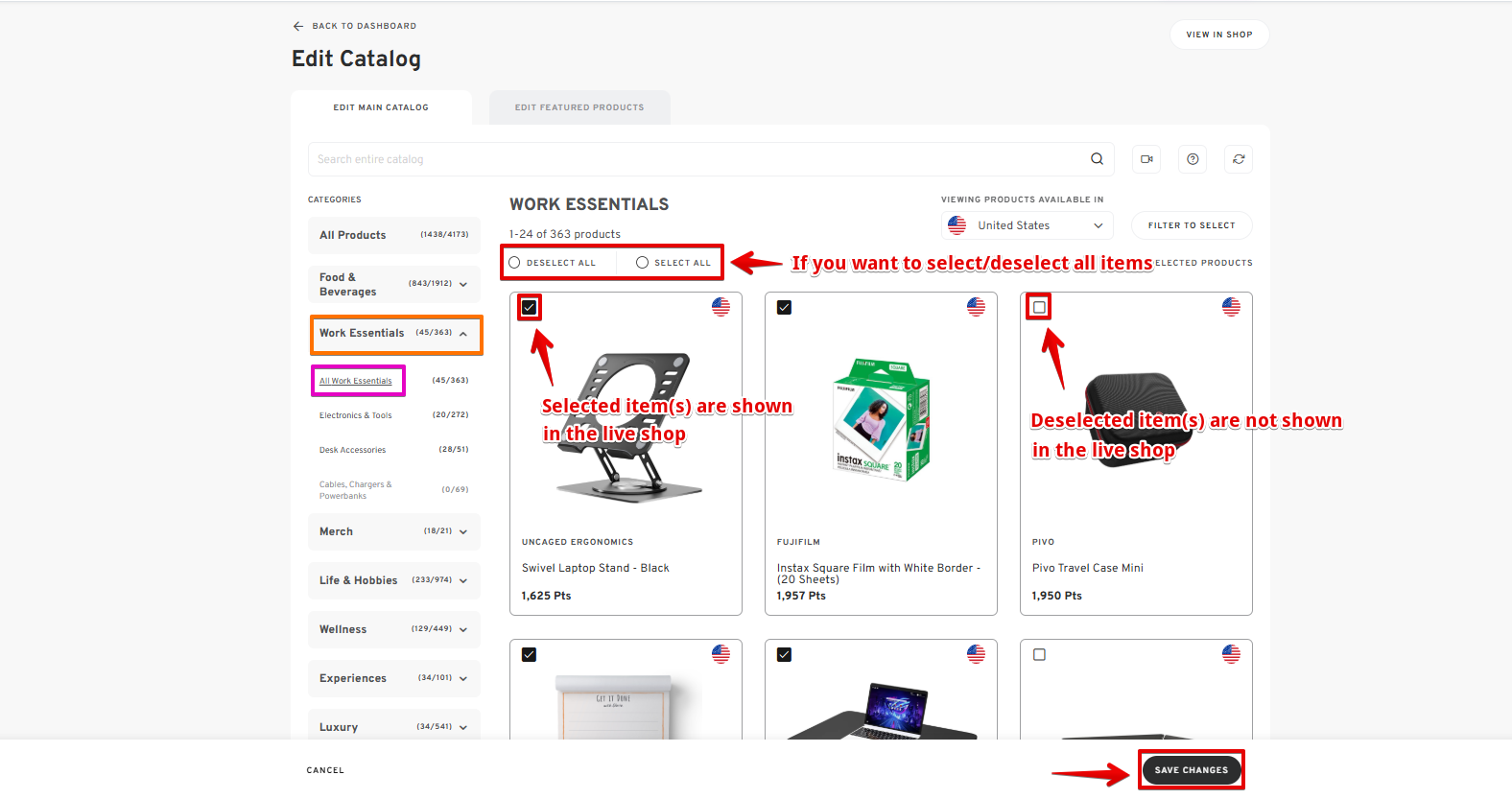The width and height of the screenshot is (1512, 799).
Task: Expand the Food & Beverages category
Action: coord(463,285)
